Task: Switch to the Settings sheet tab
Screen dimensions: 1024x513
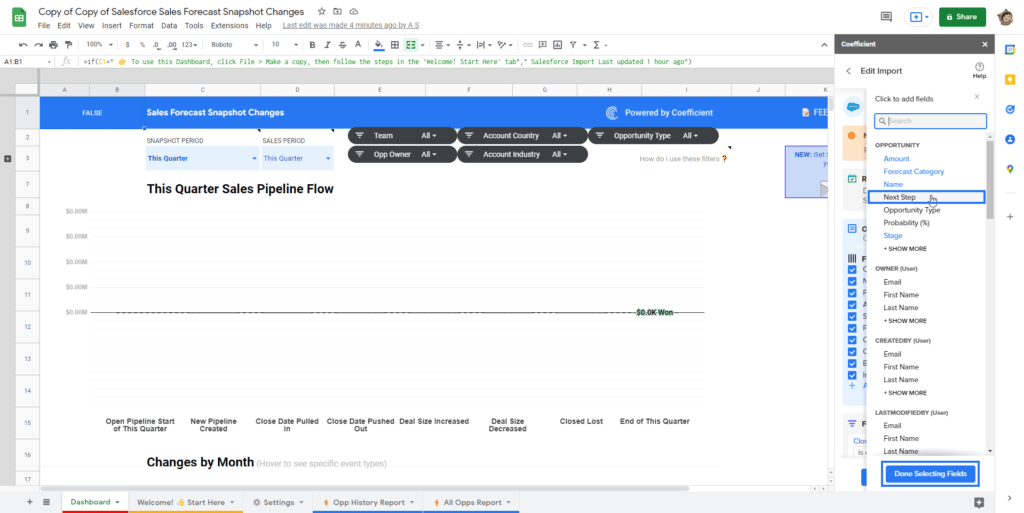Action: coord(279,502)
